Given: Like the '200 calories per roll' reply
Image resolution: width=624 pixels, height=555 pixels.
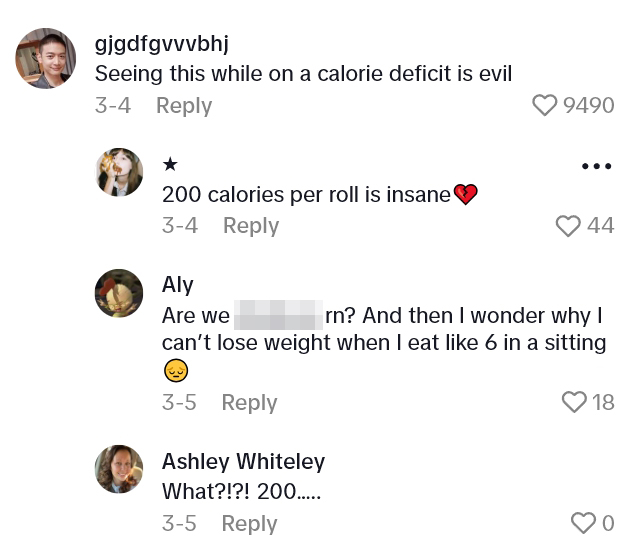Looking at the screenshot, I should pyautogui.click(x=568, y=226).
